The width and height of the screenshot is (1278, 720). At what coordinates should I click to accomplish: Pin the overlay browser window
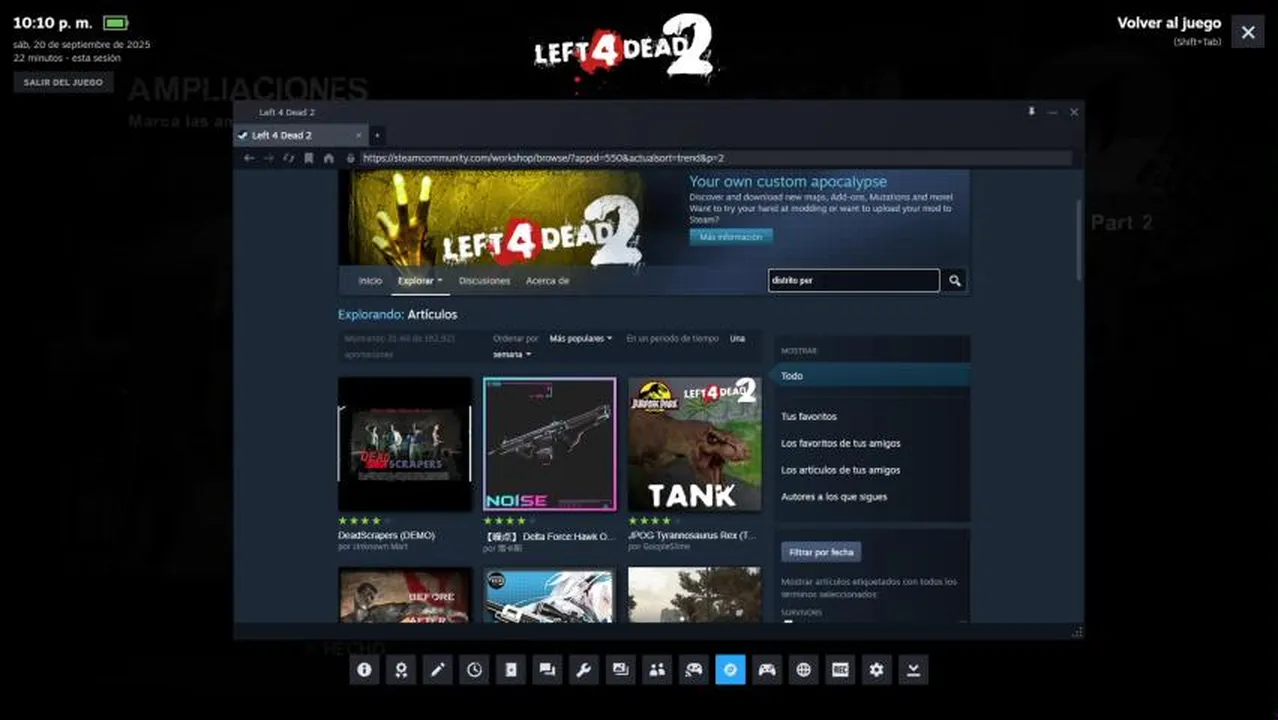pos(1031,112)
